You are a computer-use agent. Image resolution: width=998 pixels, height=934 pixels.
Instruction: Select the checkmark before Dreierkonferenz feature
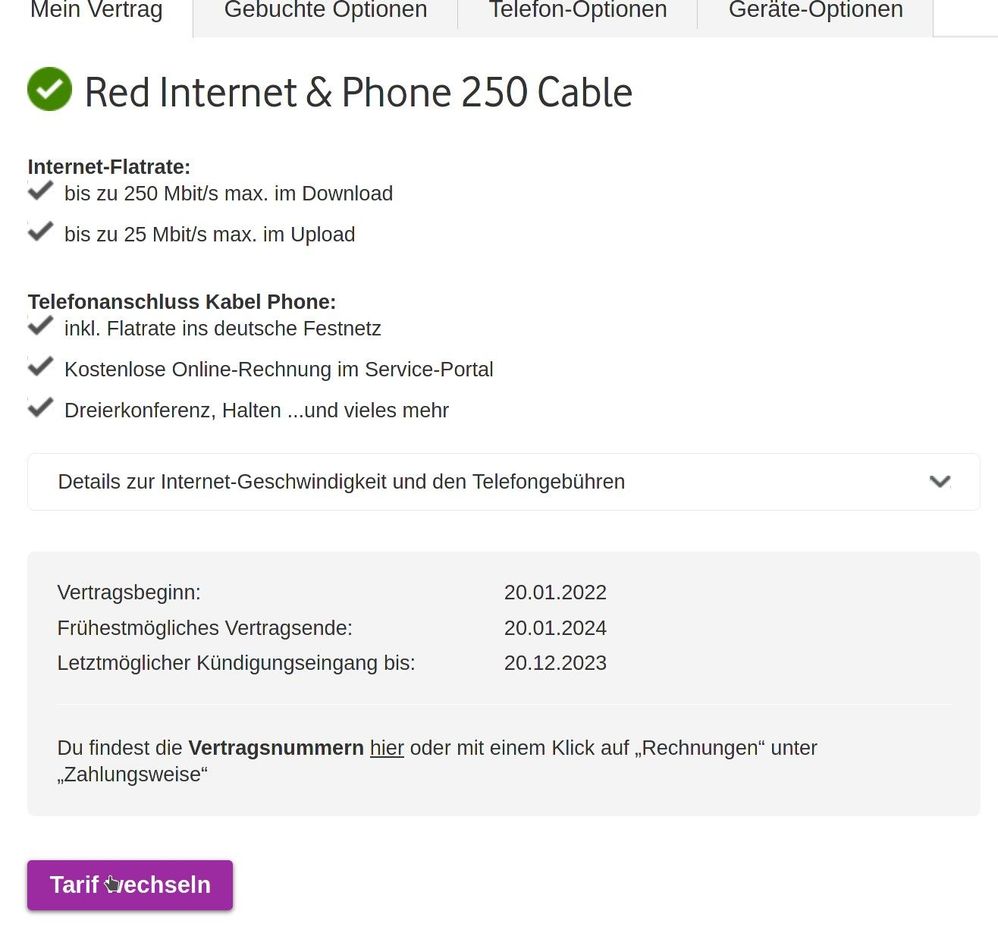tap(40, 406)
